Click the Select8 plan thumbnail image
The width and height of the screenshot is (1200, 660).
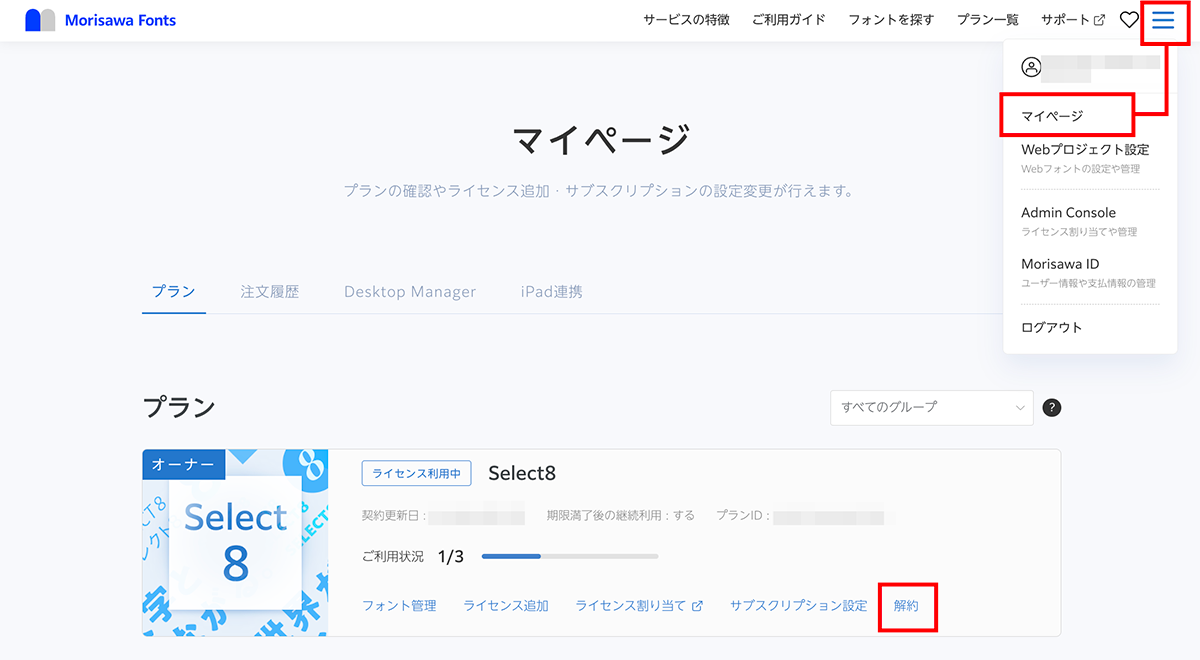[x=234, y=543]
